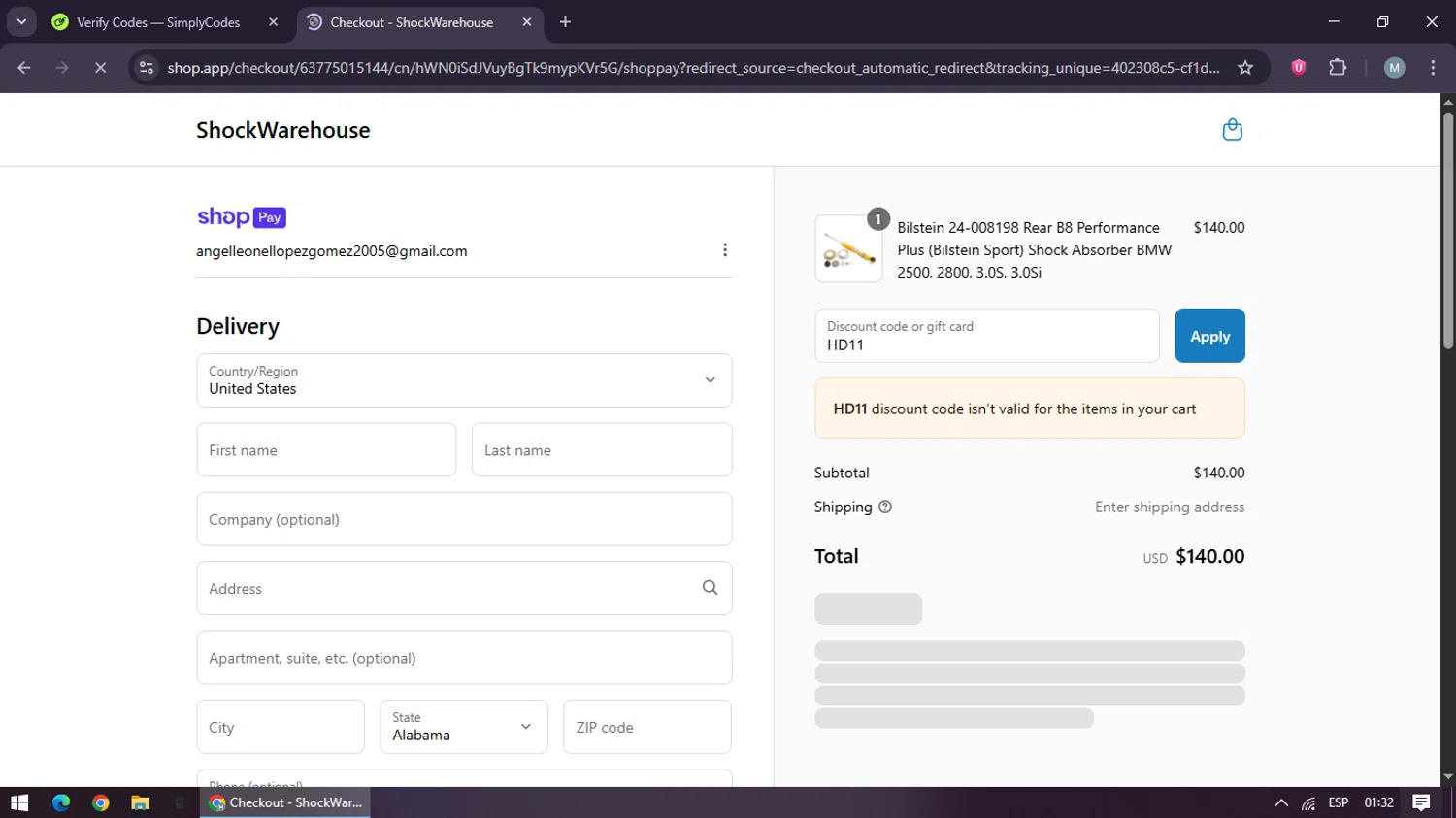
Task: Open the notification center icon
Action: click(x=1421, y=802)
